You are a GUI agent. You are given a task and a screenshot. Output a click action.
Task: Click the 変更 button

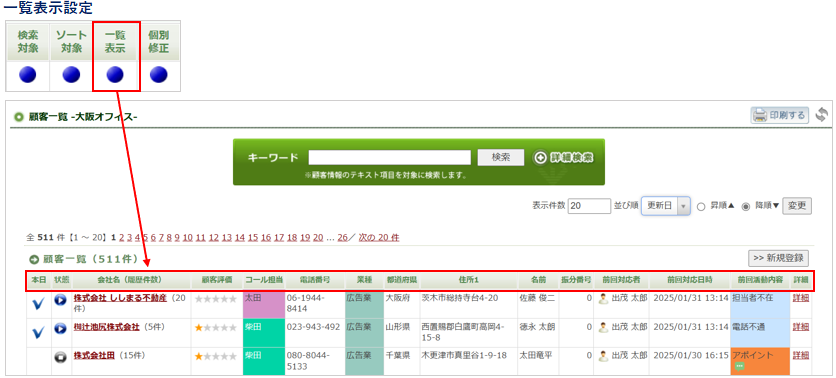[x=797, y=206]
